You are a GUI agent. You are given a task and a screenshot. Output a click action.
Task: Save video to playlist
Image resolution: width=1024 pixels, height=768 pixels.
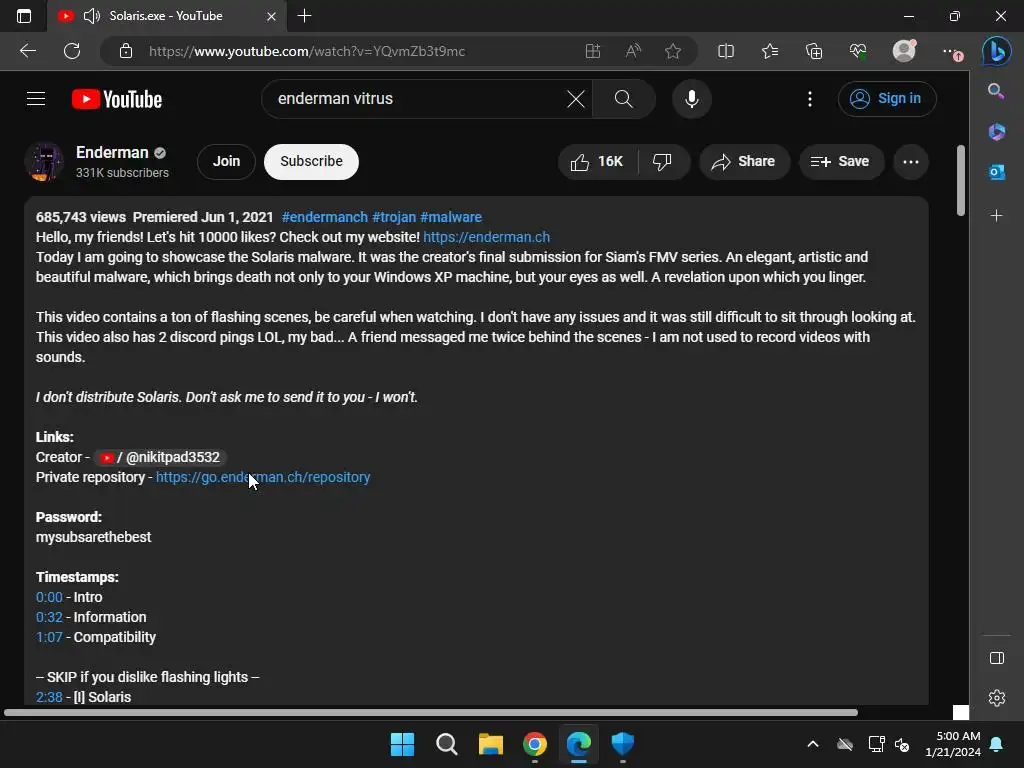tap(840, 161)
